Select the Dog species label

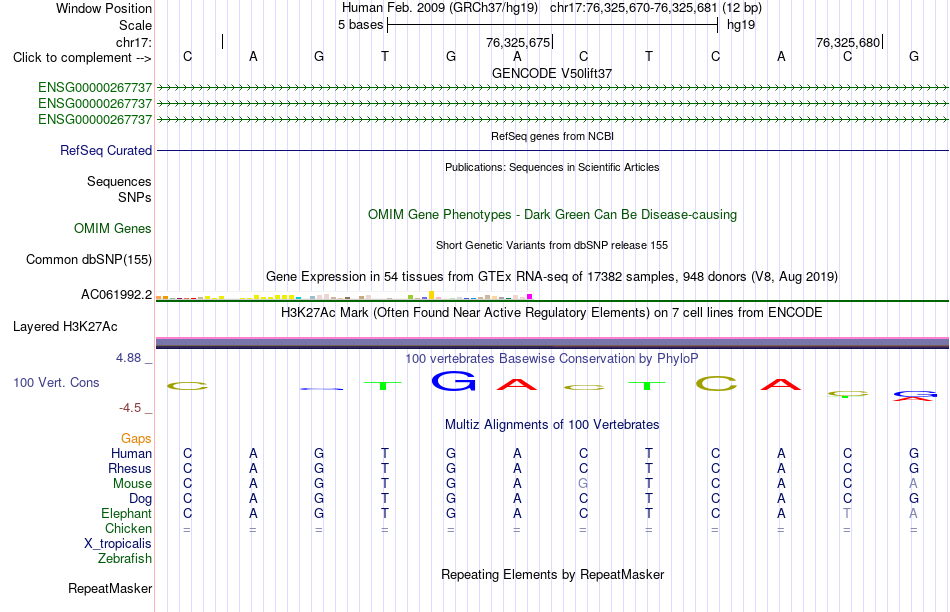(x=141, y=499)
